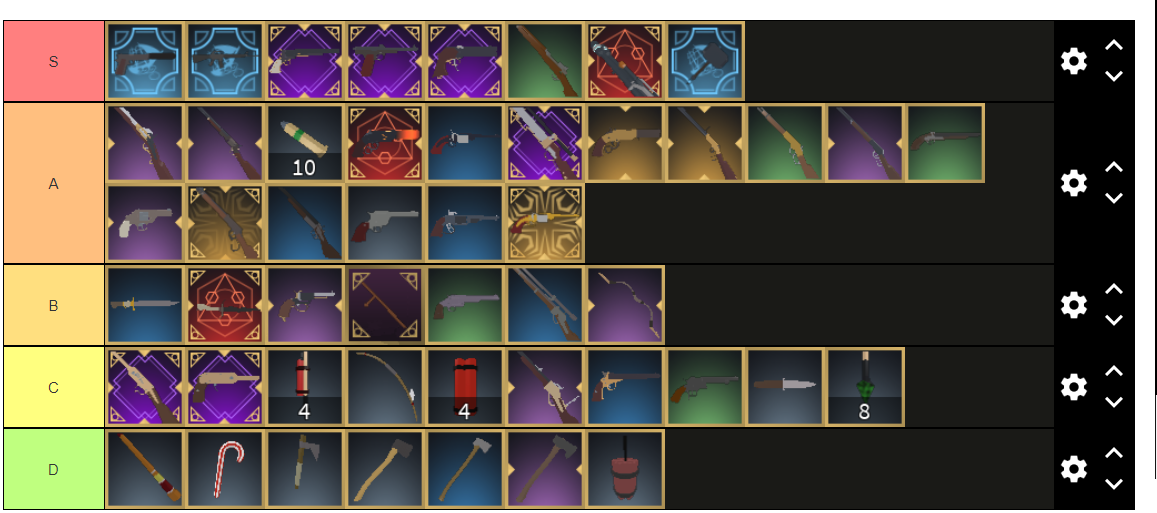Open settings gear for D tier row

1074,469
